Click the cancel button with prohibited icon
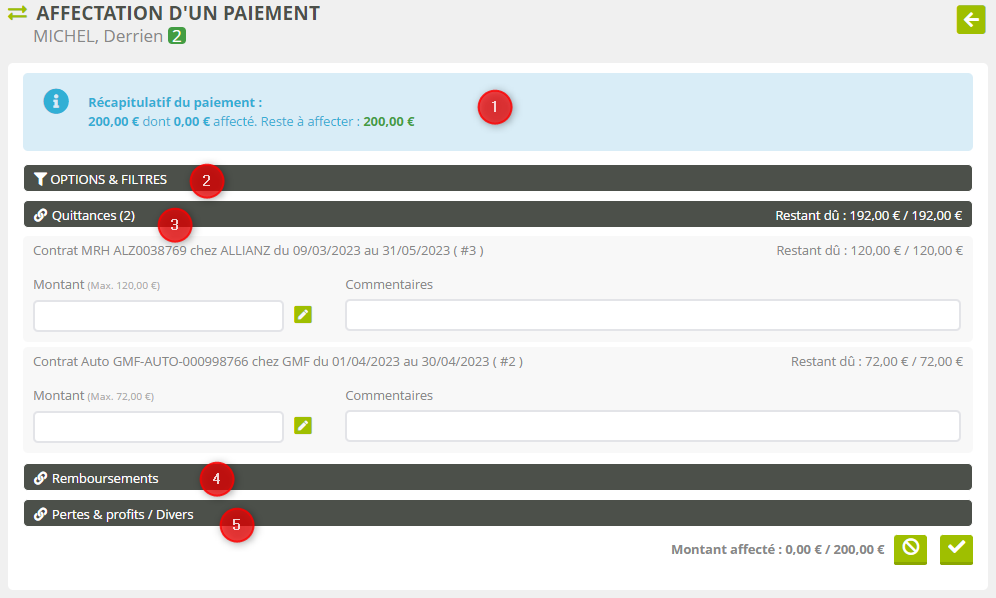The image size is (996, 598). (910, 549)
